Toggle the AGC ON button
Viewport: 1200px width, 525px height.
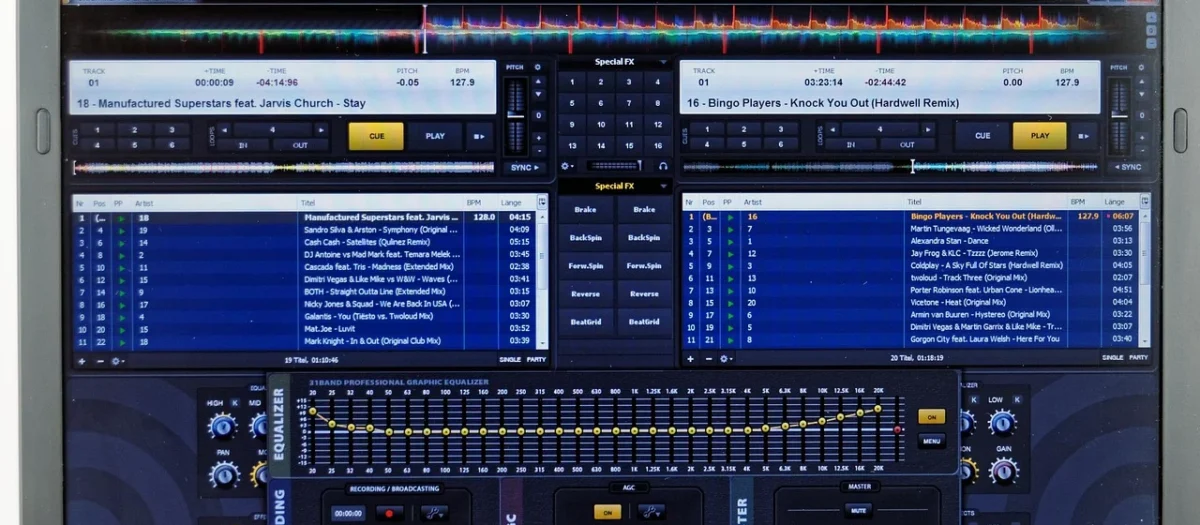tap(606, 512)
